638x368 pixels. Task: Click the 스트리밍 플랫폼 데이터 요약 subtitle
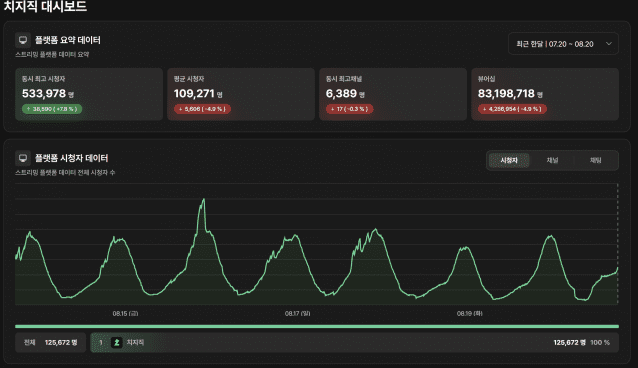[x=52, y=55]
